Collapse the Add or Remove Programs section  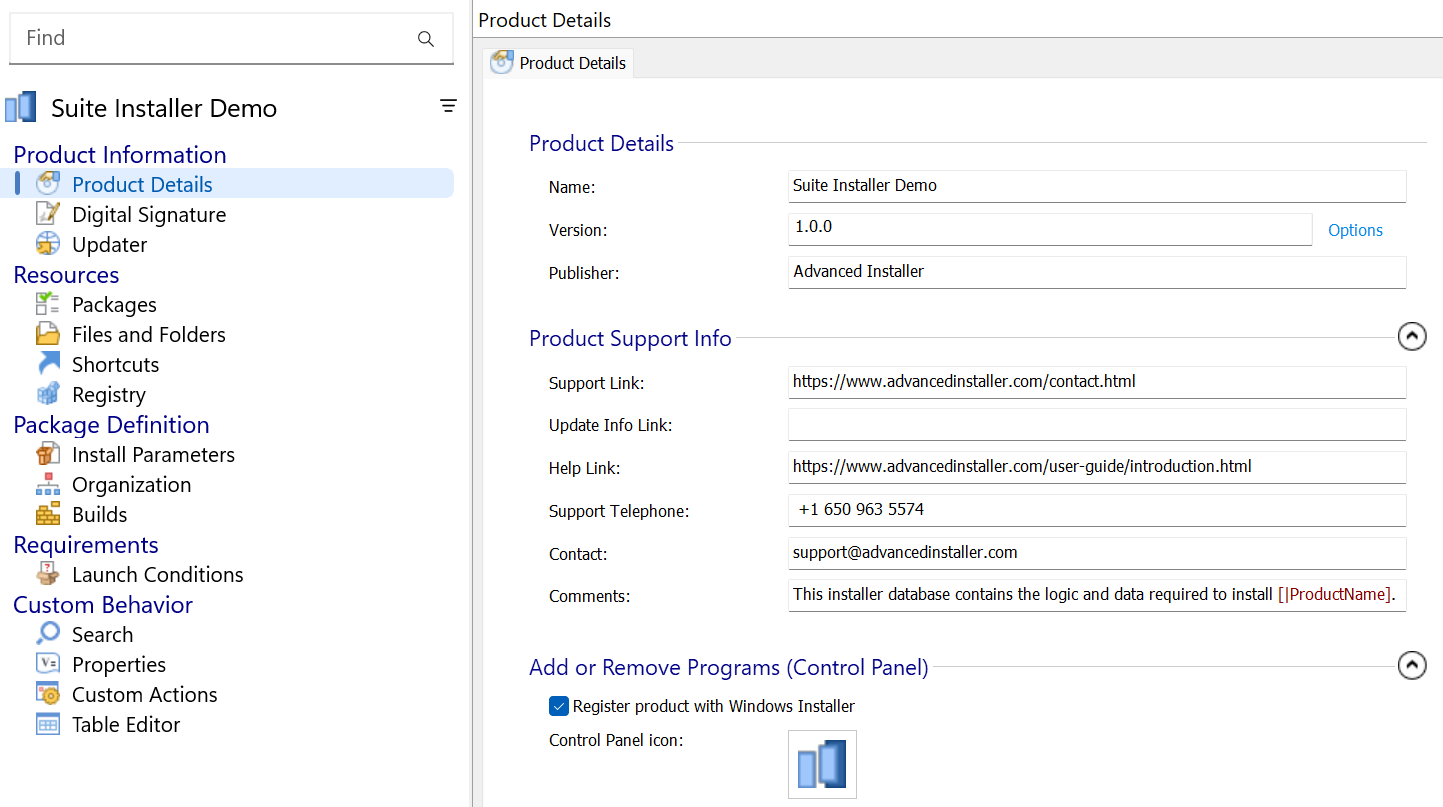coord(1412,665)
